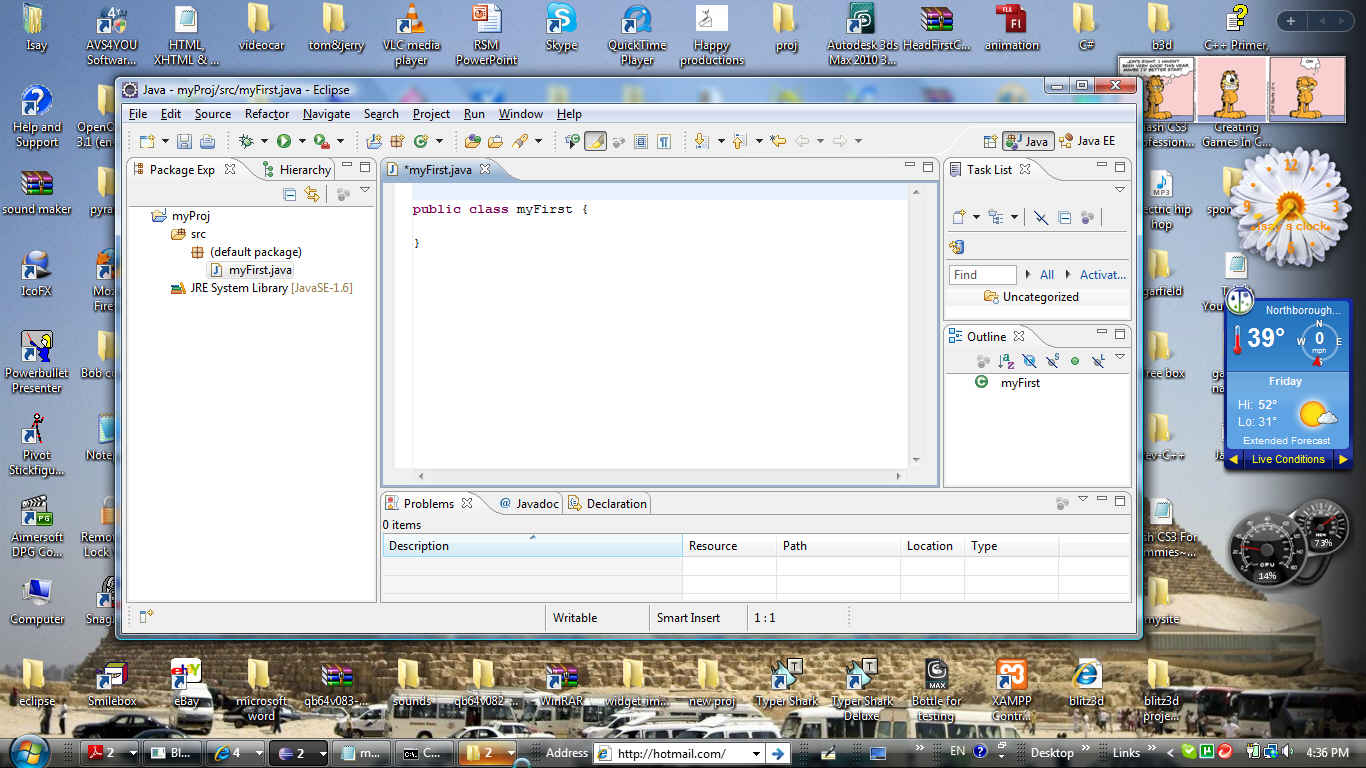Screen dimensions: 1366x768
Task: Toggle Hide Completed Tasks in Task List
Action: point(1041,216)
